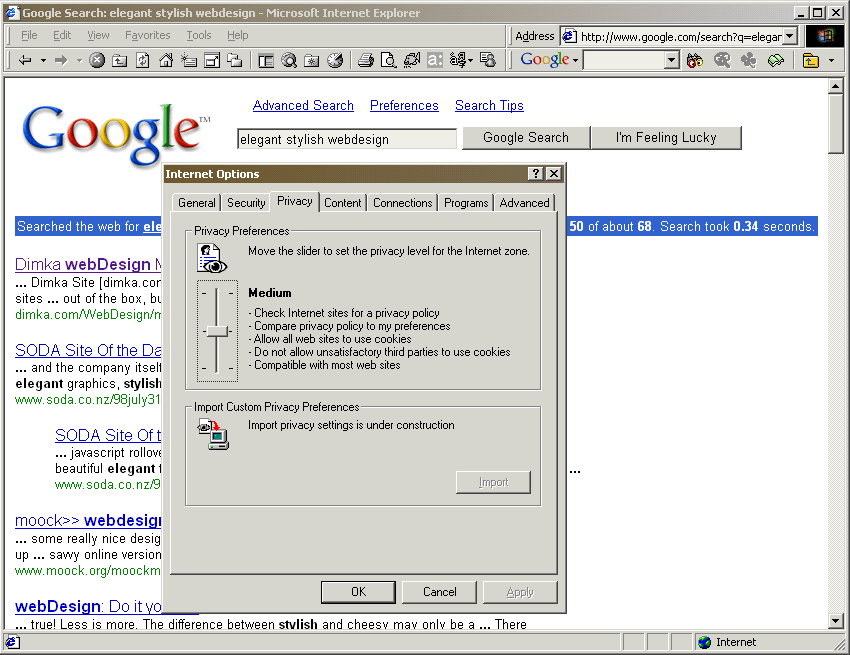Open the first SODA Site Of the Day link
The height and width of the screenshot is (655, 850).
(x=88, y=350)
